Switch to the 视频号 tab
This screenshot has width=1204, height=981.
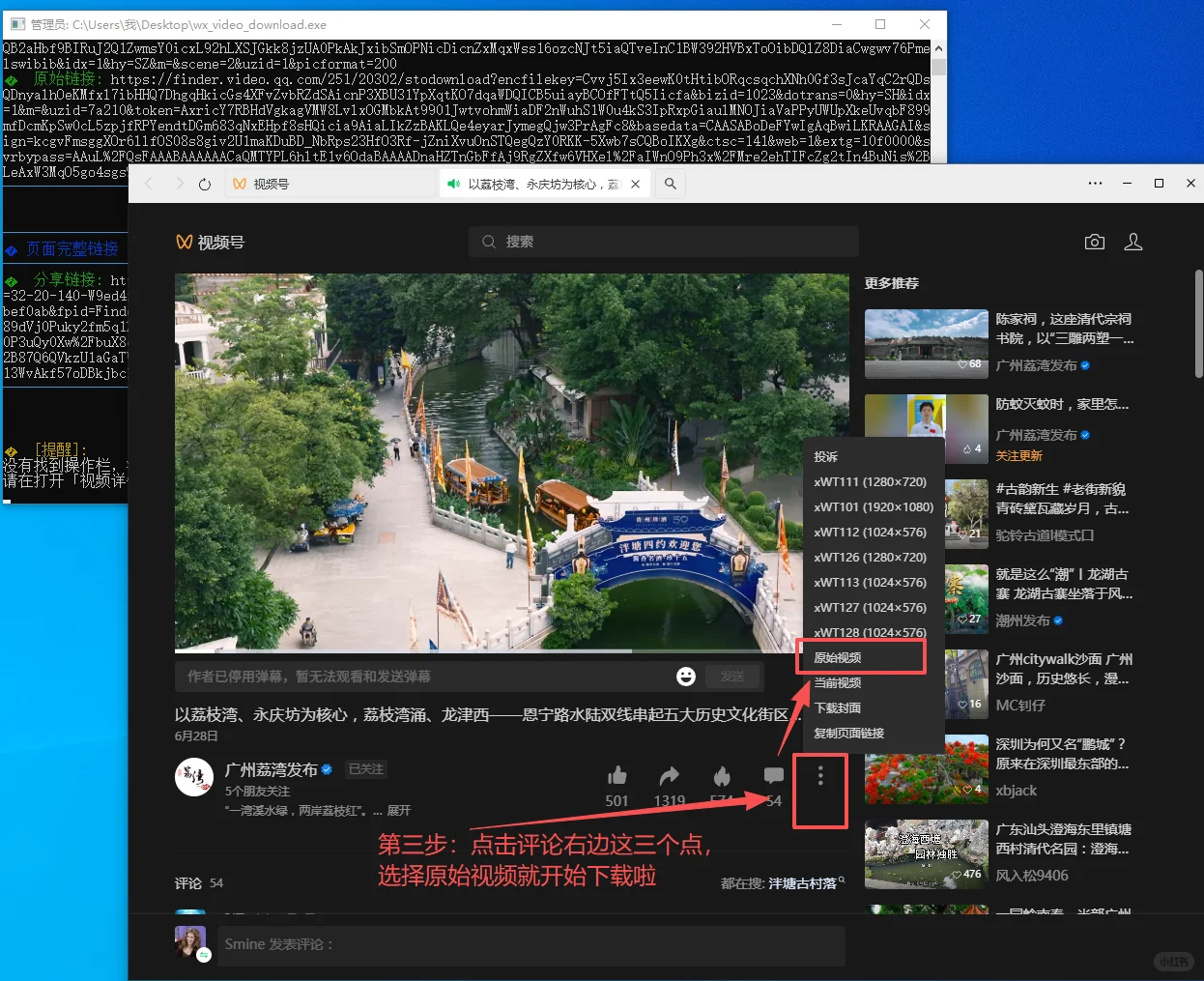(329, 184)
